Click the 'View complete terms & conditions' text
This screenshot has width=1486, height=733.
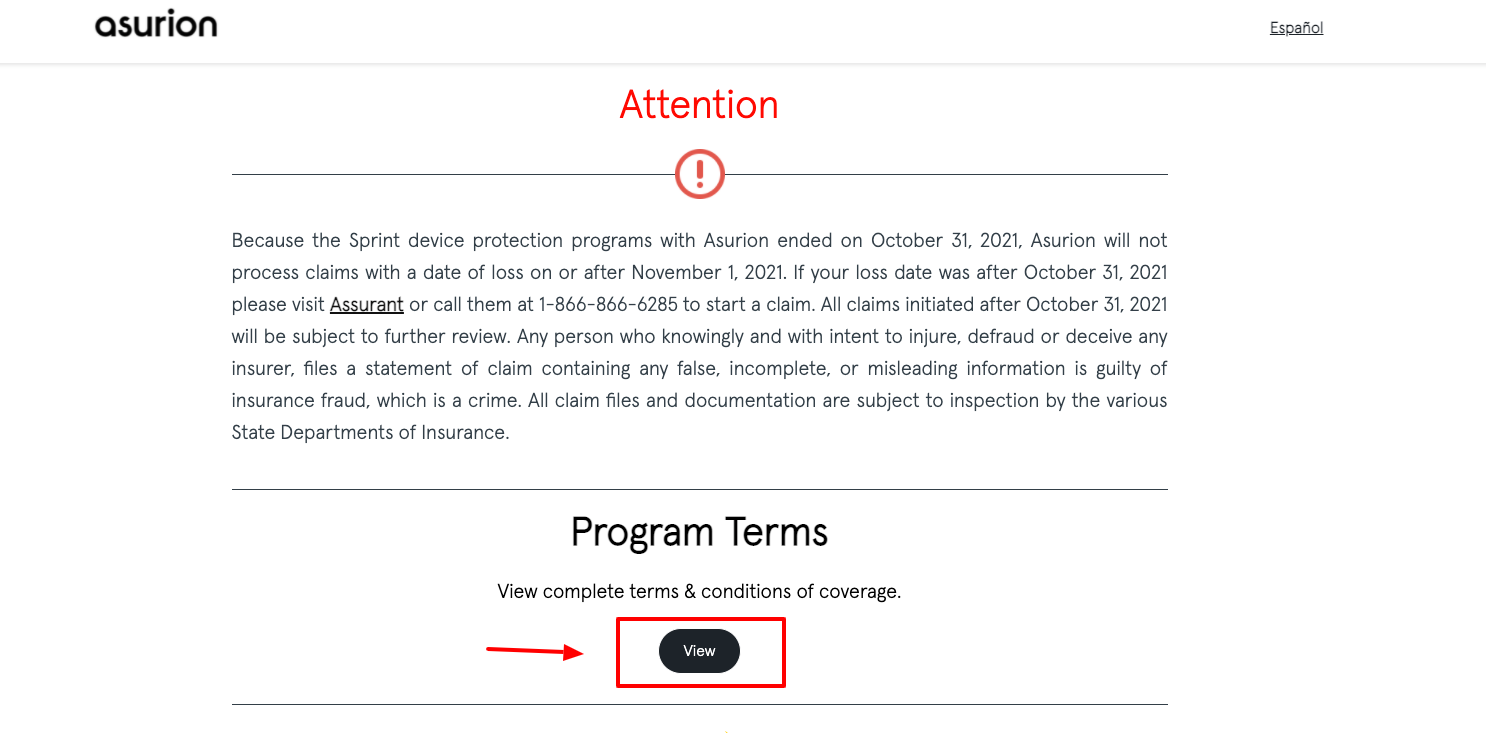pos(699,592)
